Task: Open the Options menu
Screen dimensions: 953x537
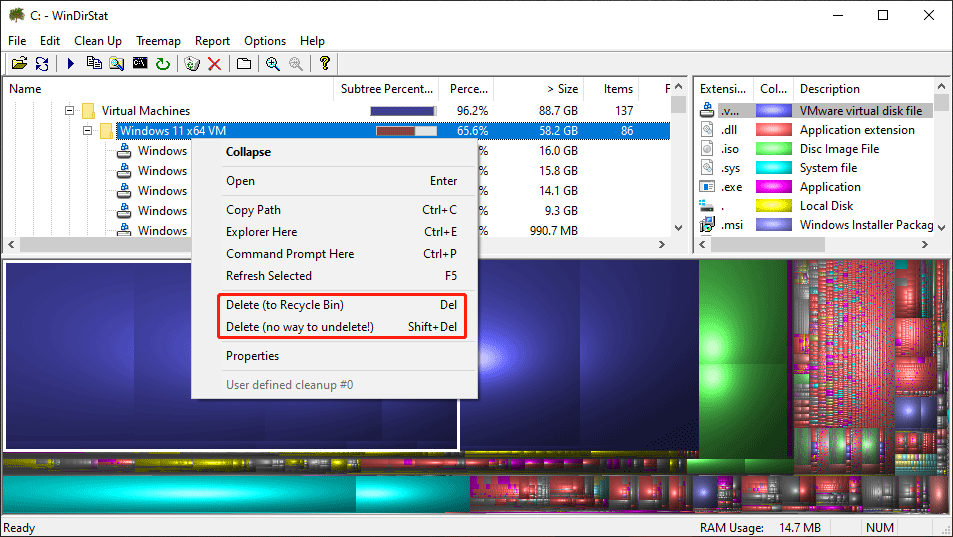Action: click(265, 41)
